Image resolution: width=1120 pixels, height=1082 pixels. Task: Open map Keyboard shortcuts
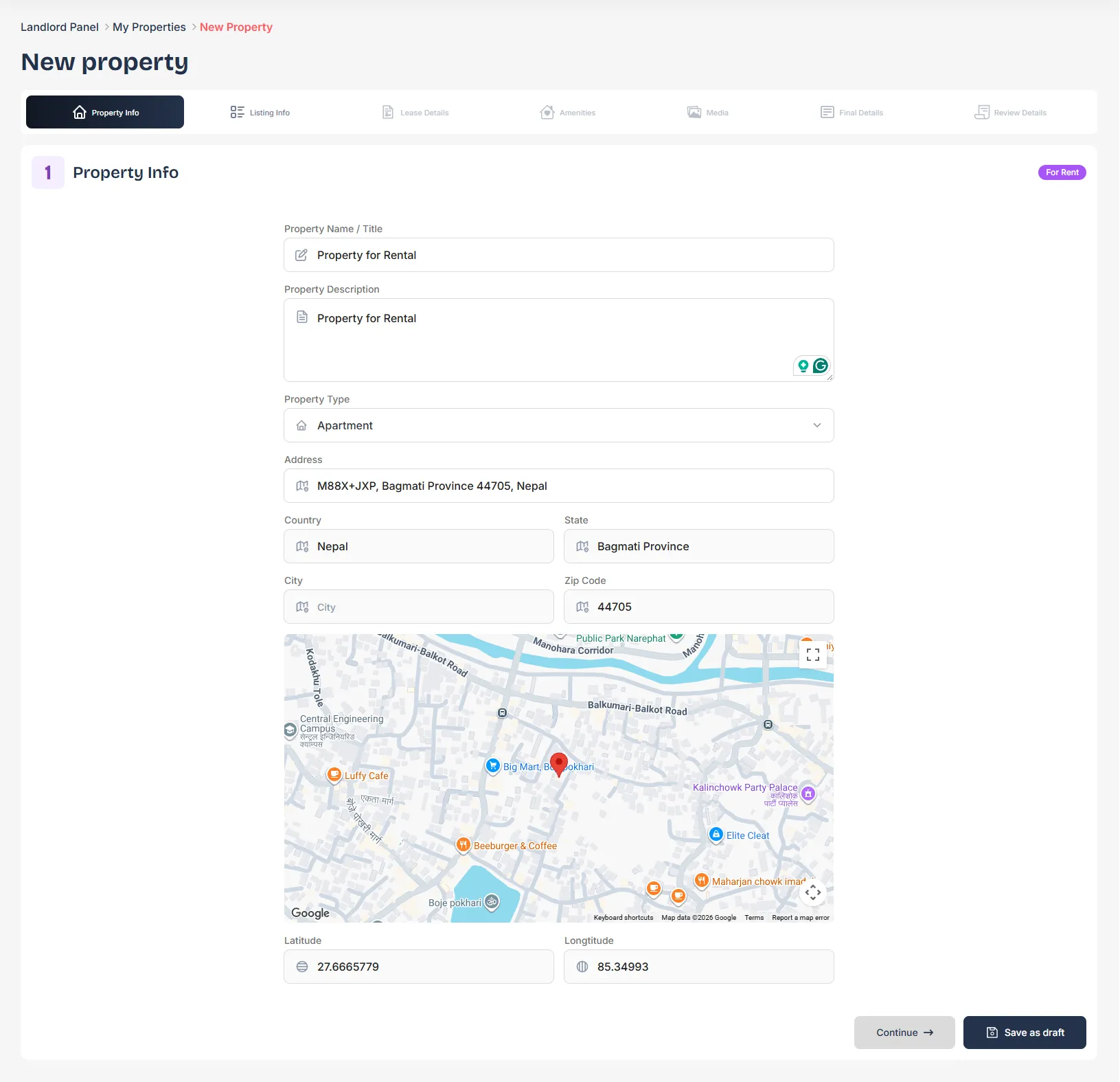(x=624, y=918)
